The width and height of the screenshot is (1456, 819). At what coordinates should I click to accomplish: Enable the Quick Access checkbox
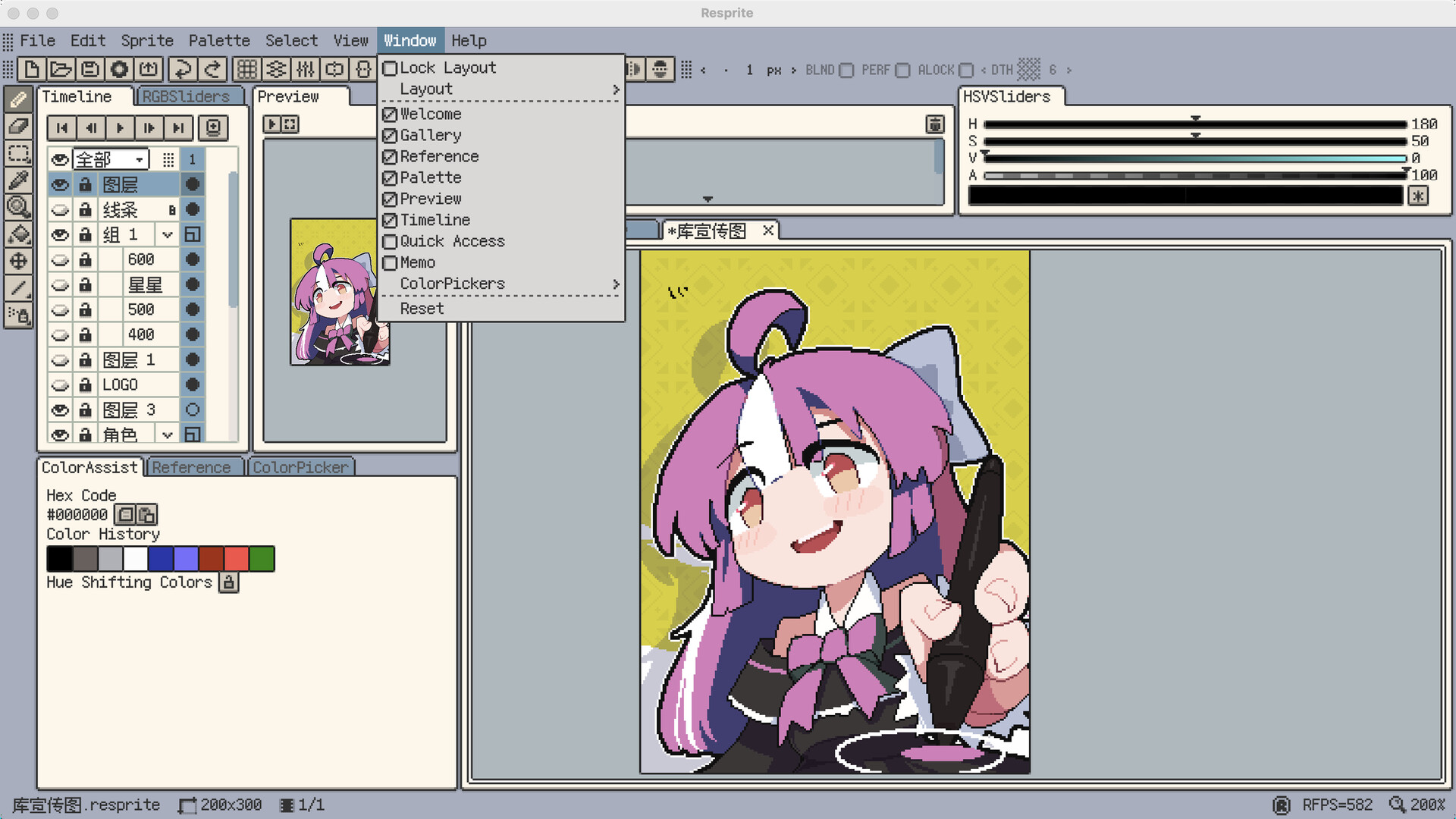pyautogui.click(x=390, y=241)
